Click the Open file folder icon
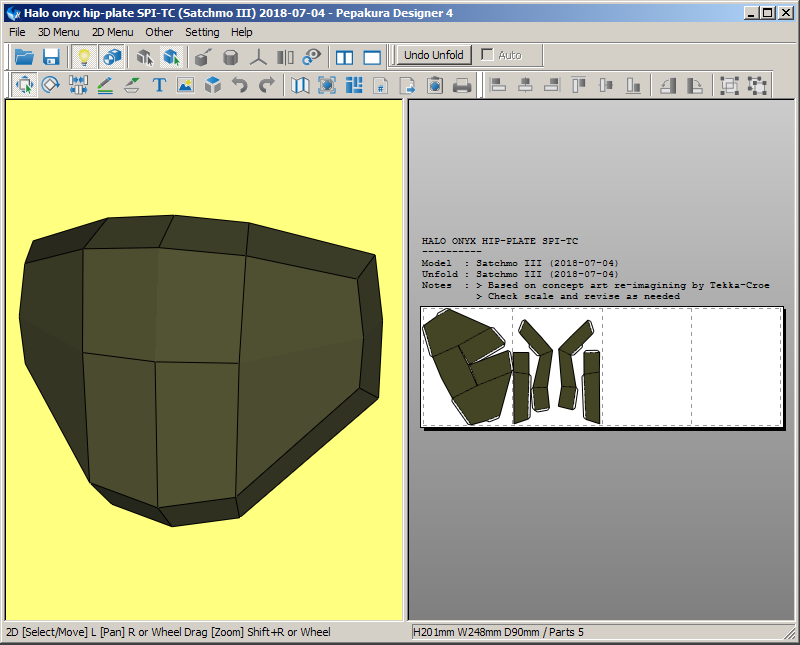This screenshot has width=800, height=645. [24, 57]
